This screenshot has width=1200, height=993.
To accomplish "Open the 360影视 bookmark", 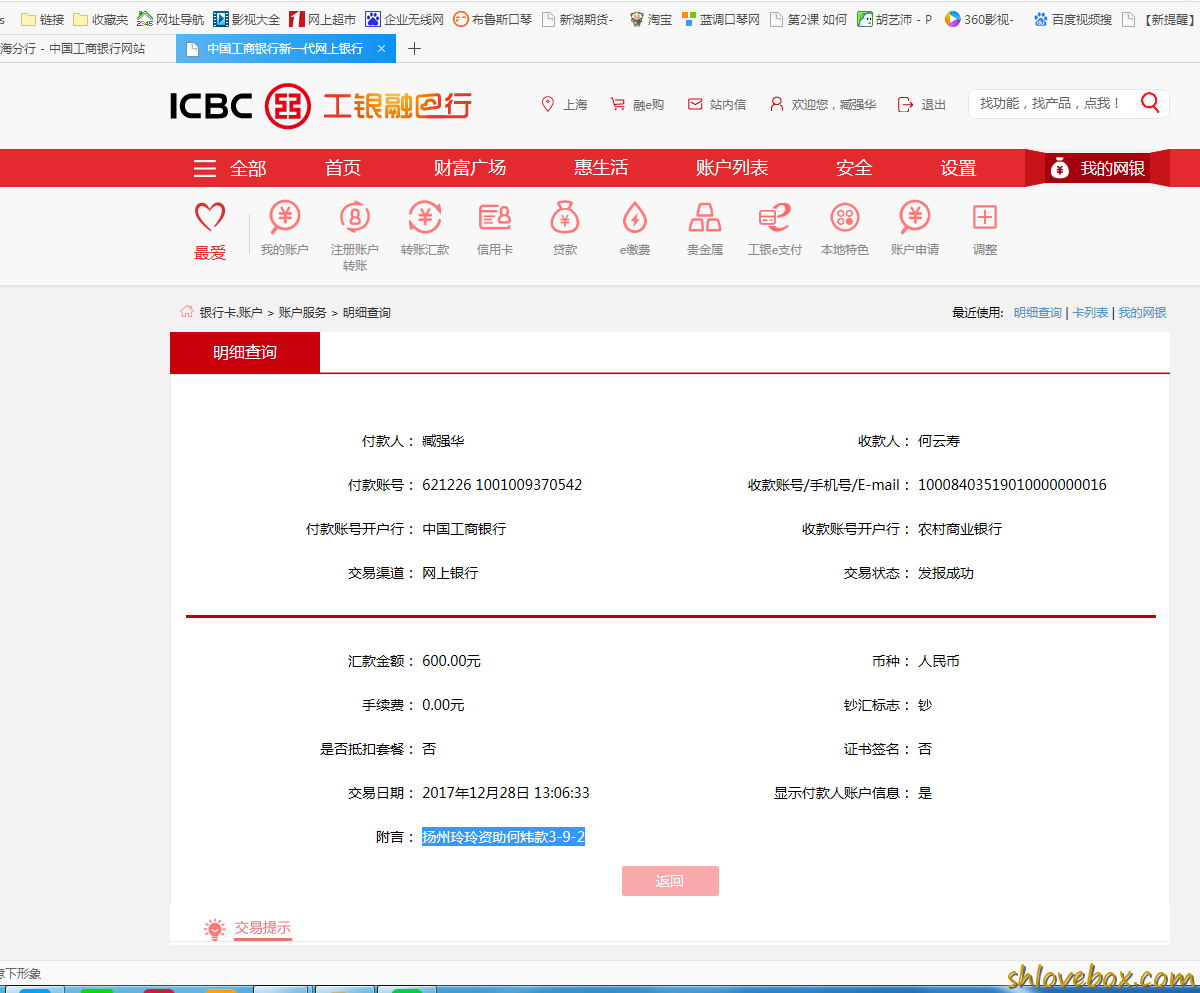I will point(979,19).
